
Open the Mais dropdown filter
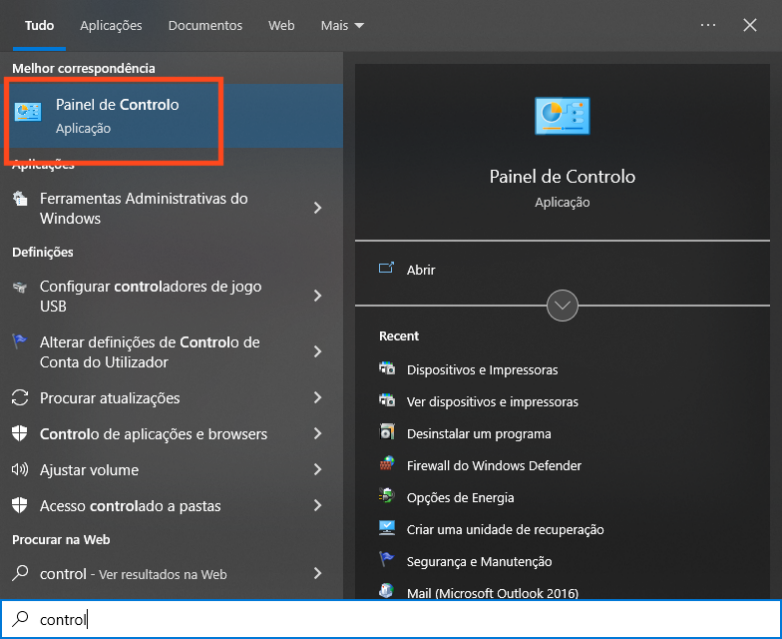(x=342, y=25)
